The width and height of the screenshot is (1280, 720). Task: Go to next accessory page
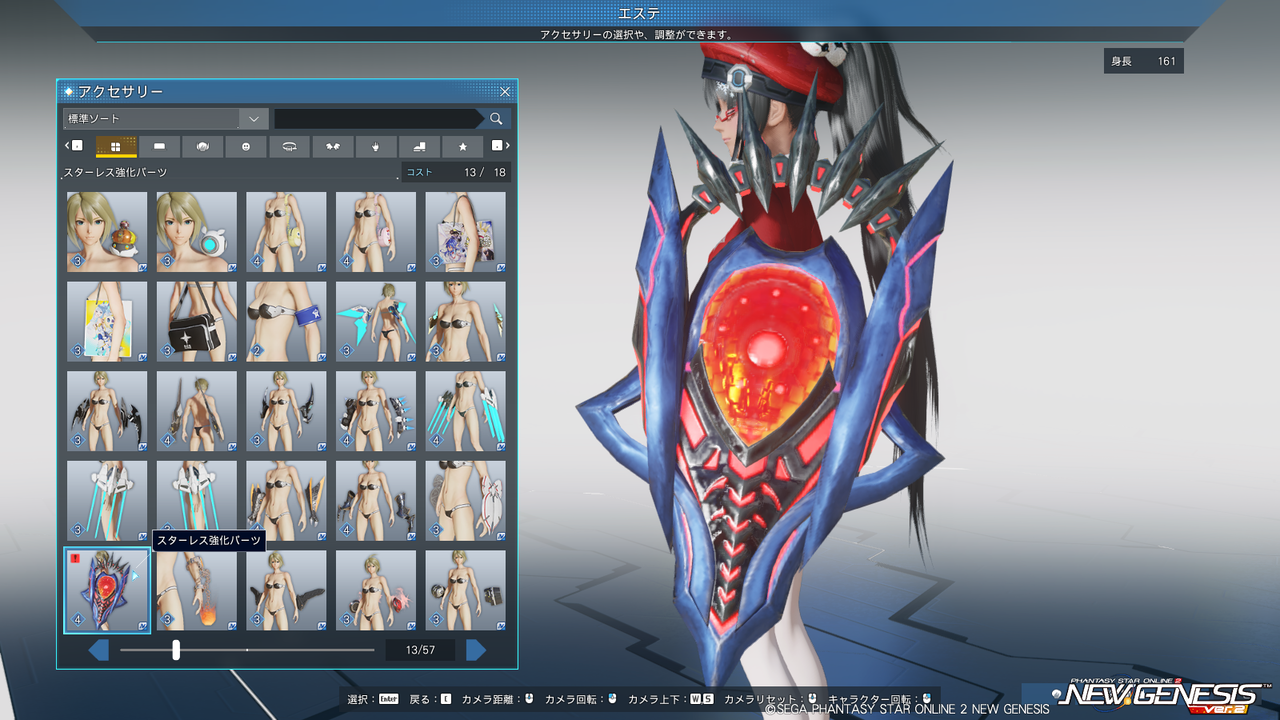tap(476, 650)
